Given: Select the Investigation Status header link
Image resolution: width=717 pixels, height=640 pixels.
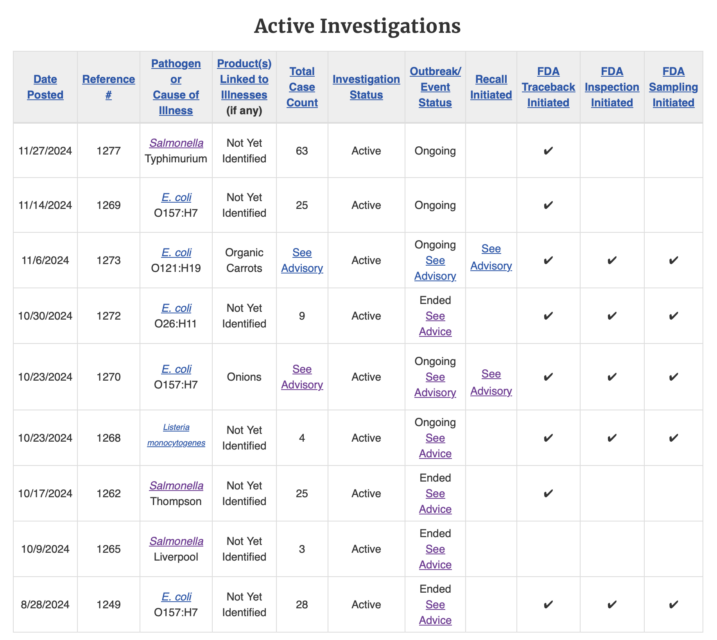Looking at the screenshot, I should coord(366,87).
